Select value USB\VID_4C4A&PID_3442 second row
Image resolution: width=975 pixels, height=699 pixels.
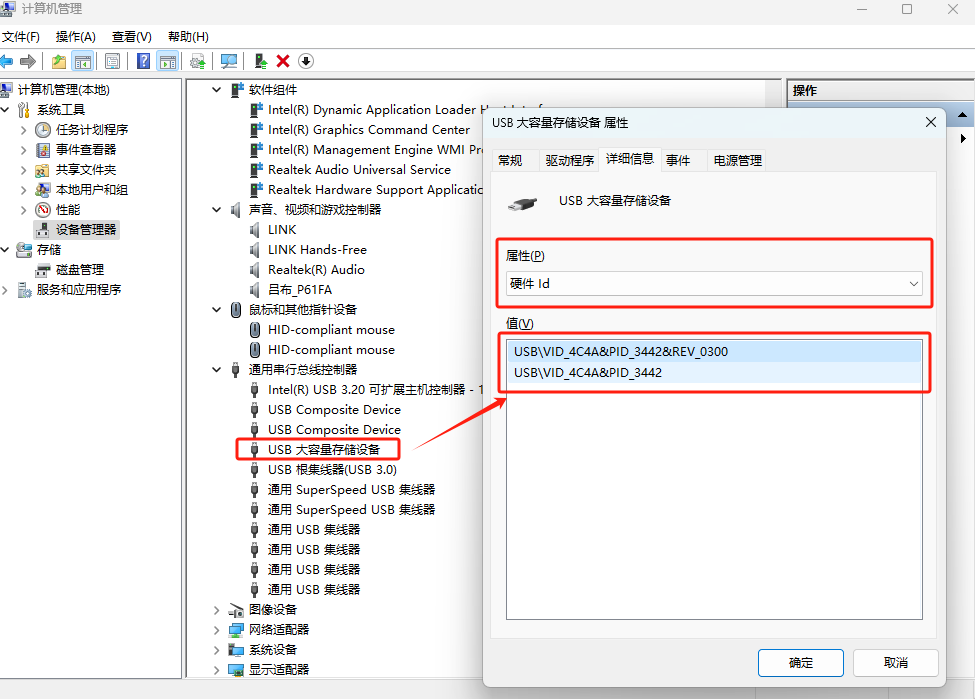[714, 373]
